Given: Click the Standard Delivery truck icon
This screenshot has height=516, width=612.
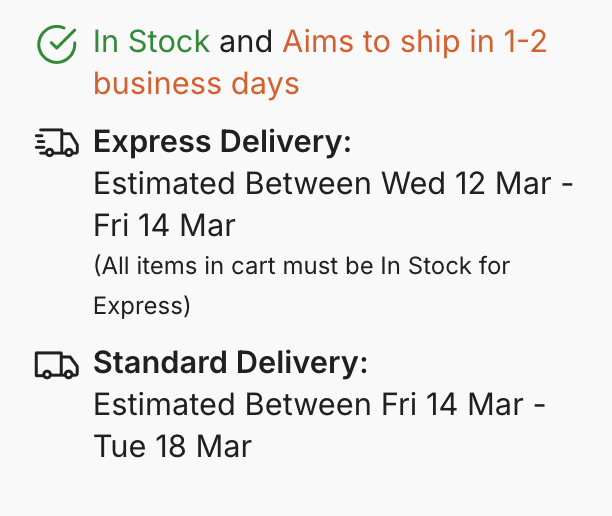Looking at the screenshot, I should point(57,365).
